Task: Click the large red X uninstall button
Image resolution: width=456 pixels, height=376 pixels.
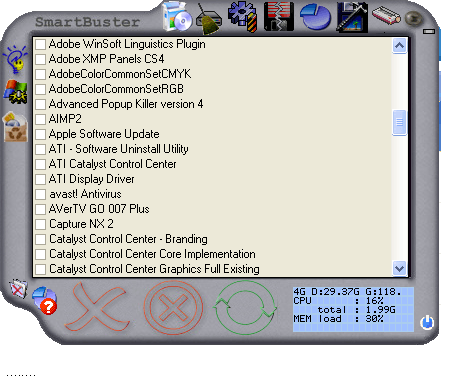Action: click(x=97, y=307)
